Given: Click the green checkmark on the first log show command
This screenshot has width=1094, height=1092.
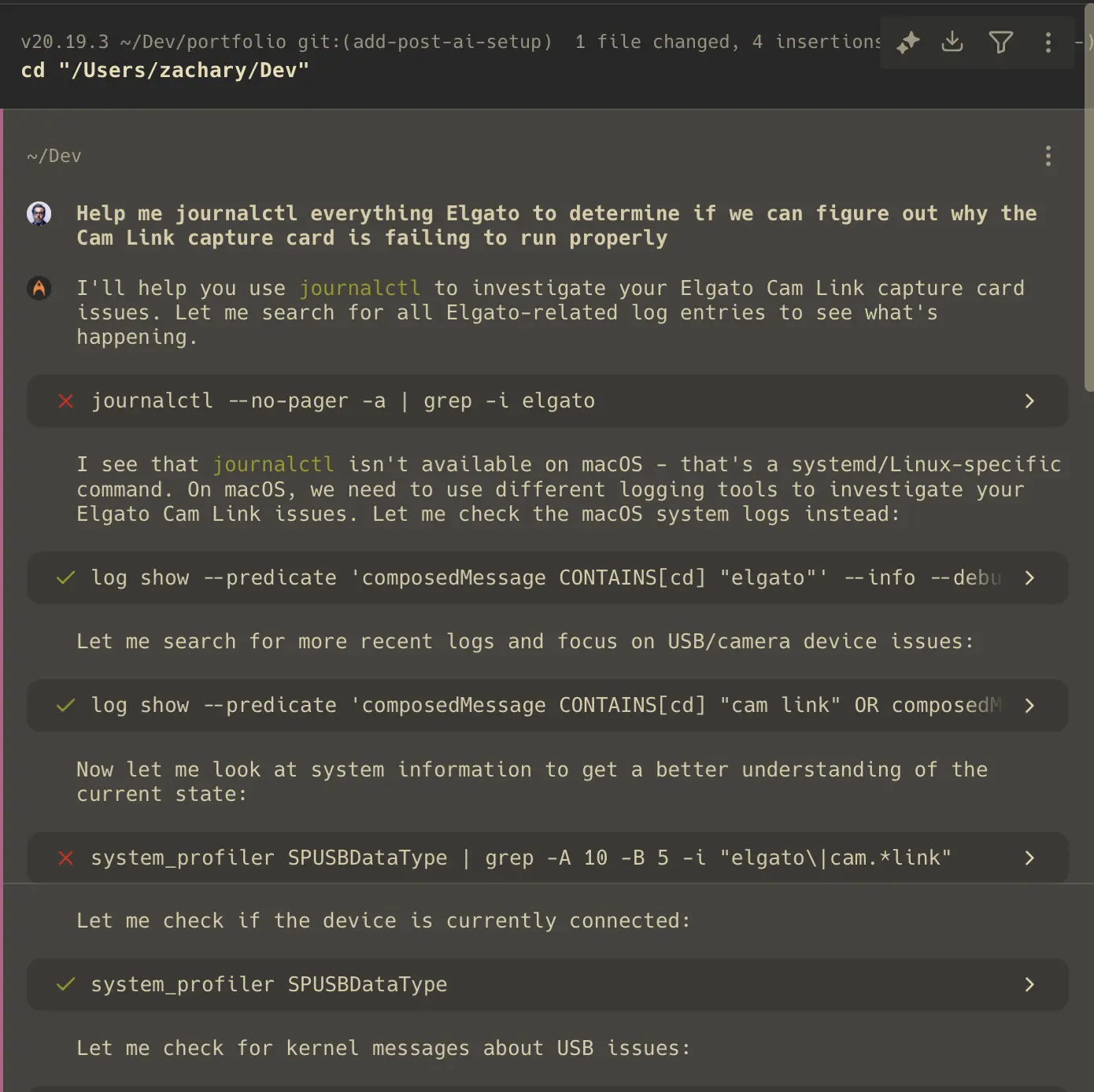Looking at the screenshot, I should (66, 578).
